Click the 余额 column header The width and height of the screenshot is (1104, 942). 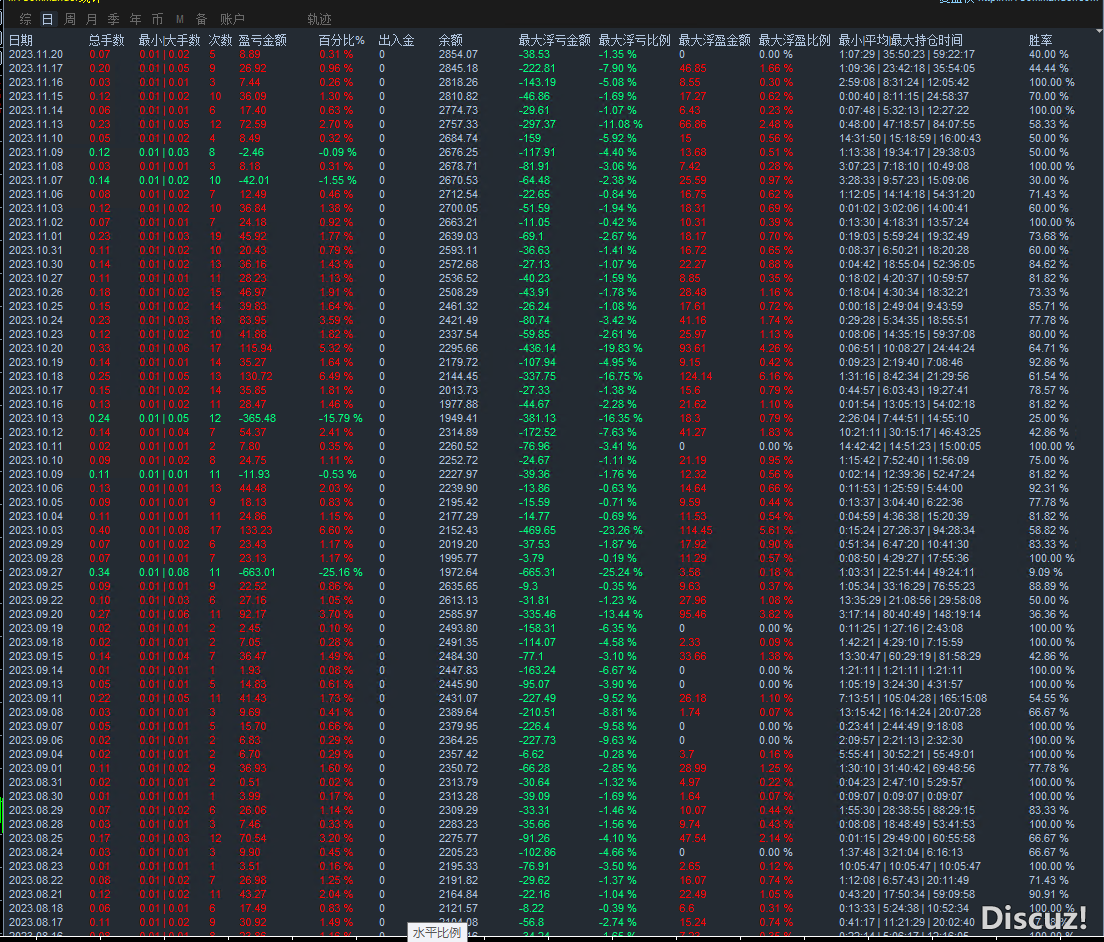point(450,40)
